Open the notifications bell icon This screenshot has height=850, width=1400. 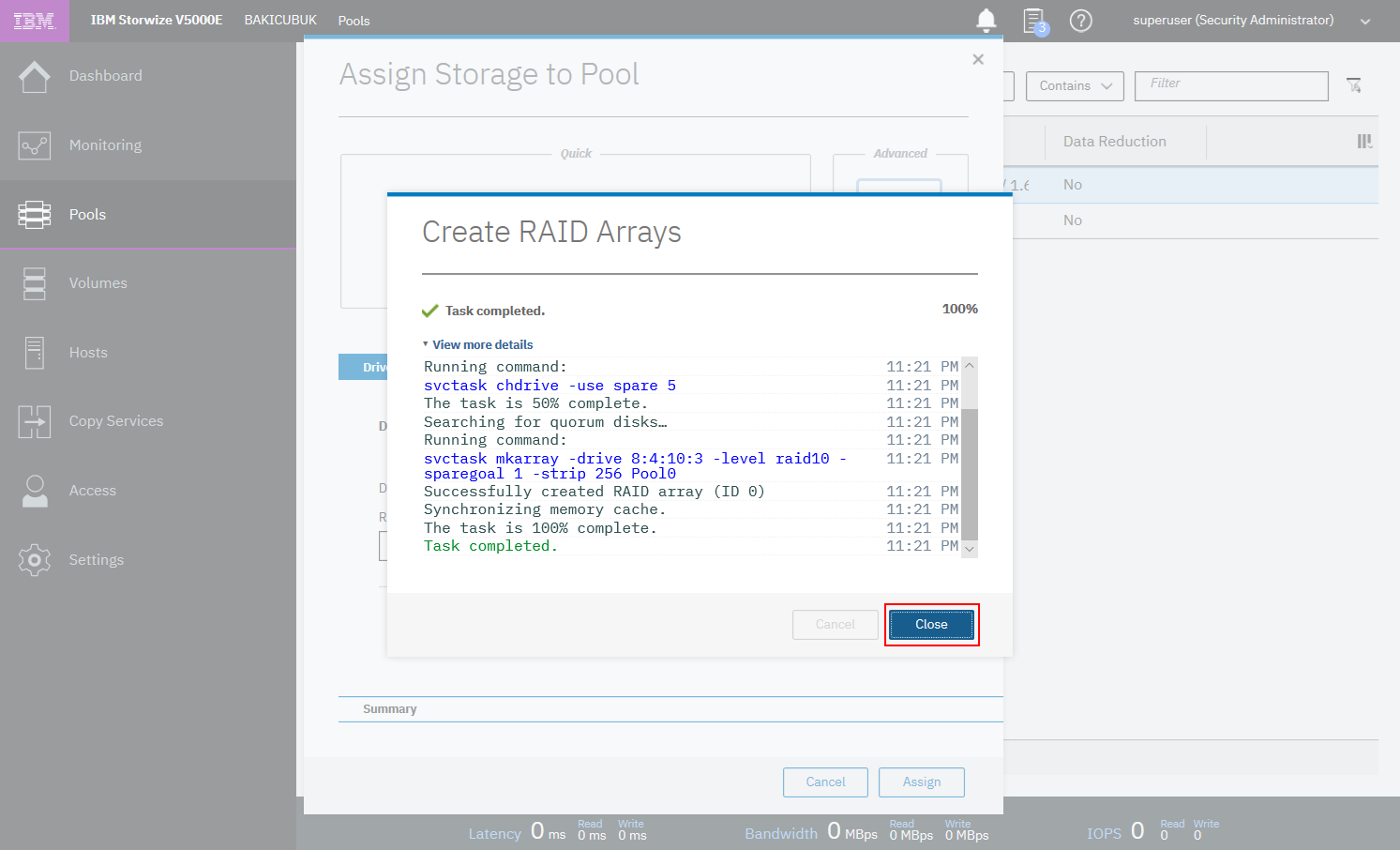986,21
